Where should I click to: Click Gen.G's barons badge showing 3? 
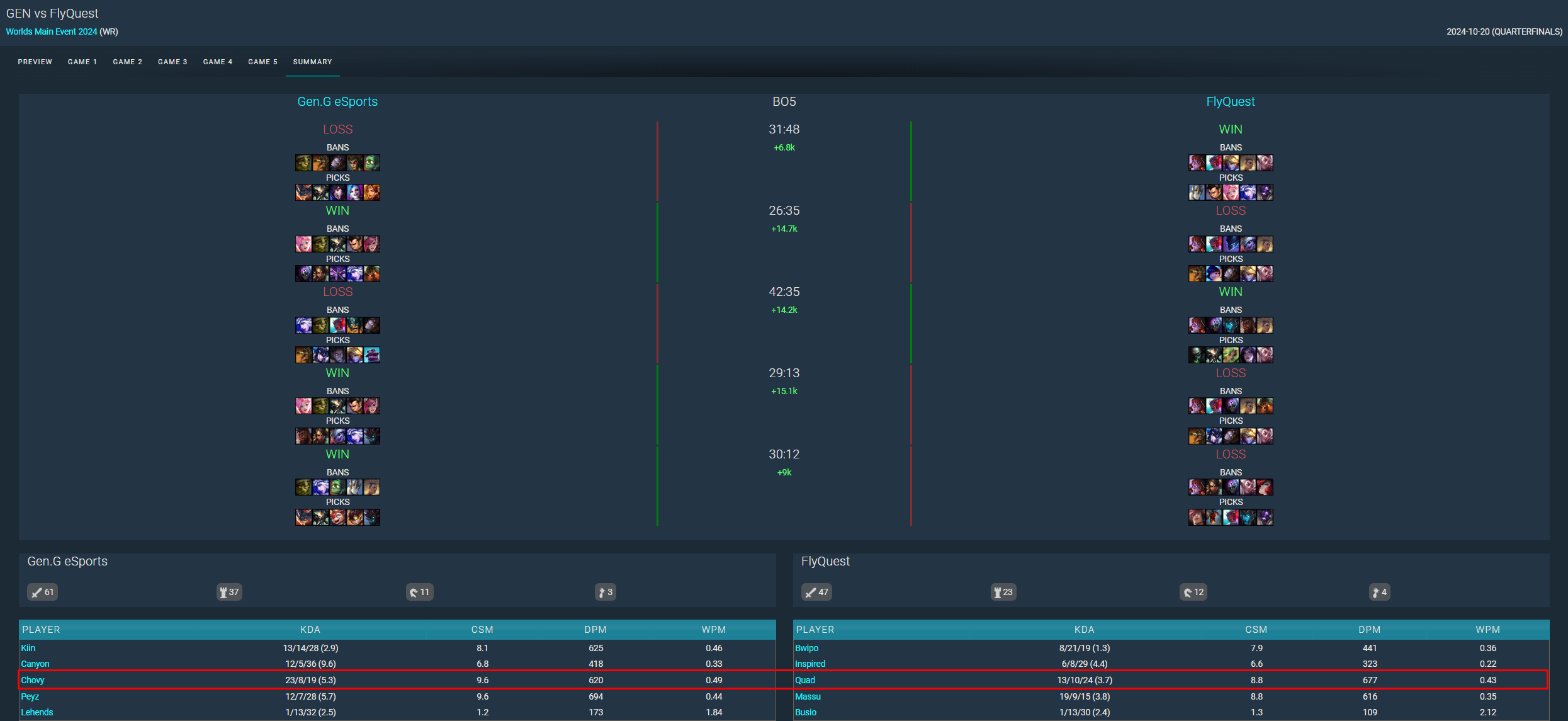click(x=606, y=592)
